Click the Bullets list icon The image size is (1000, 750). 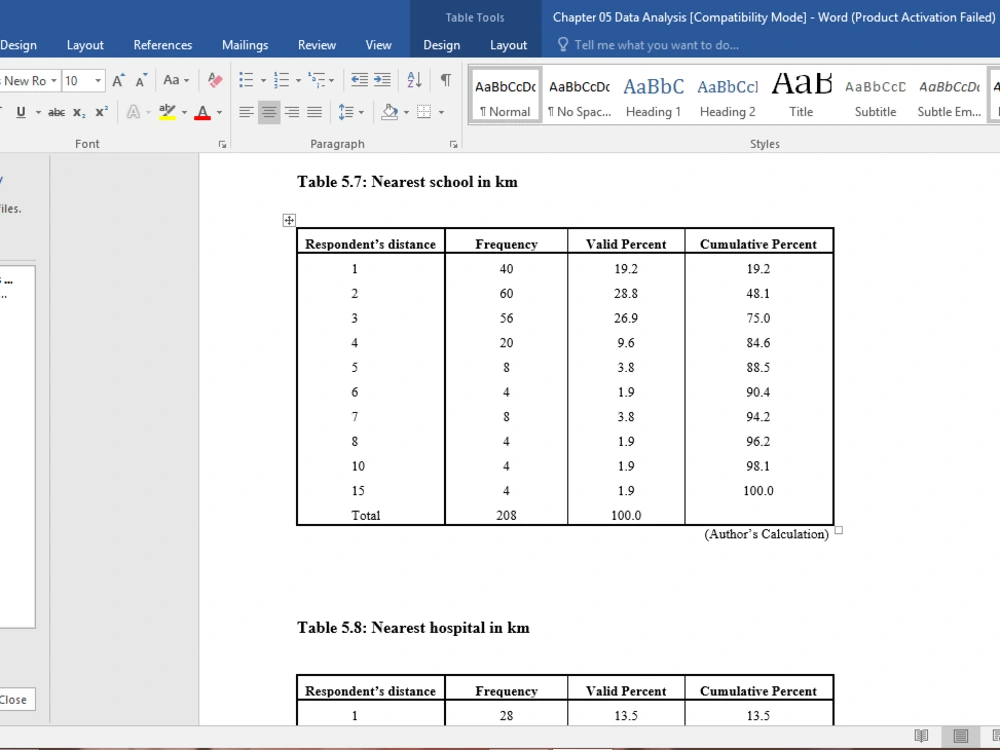[246, 80]
